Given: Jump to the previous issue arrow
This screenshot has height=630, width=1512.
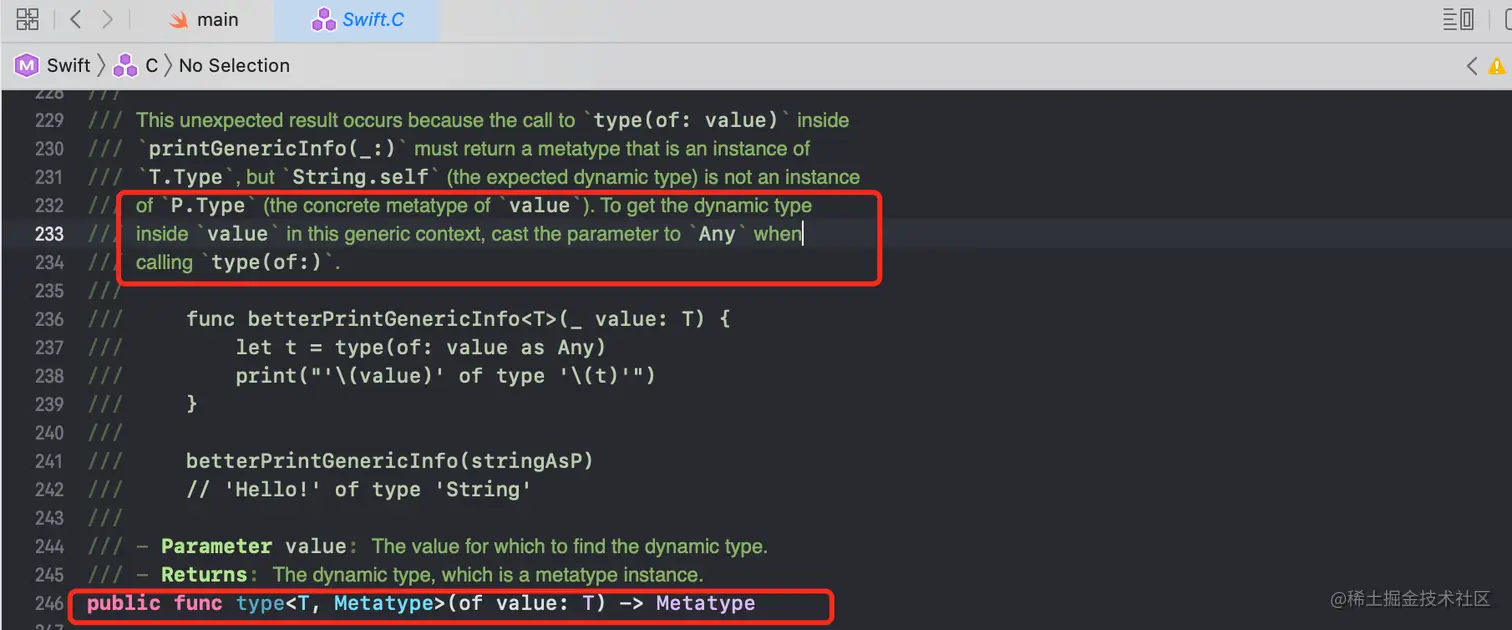Looking at the screenshot, I should coord(1472,66).
